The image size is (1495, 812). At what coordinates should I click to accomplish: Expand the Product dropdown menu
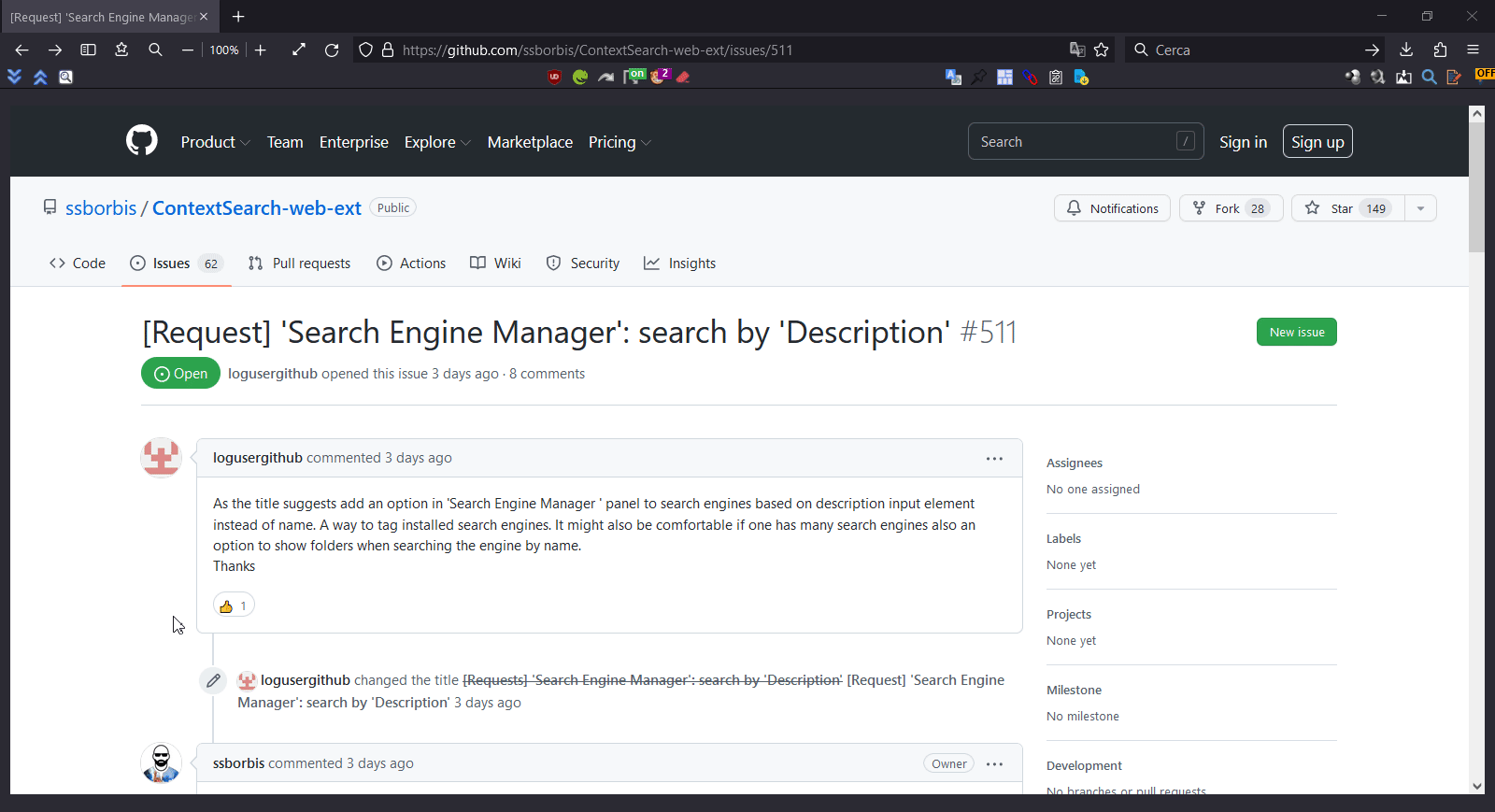click(x=215, y=142)
